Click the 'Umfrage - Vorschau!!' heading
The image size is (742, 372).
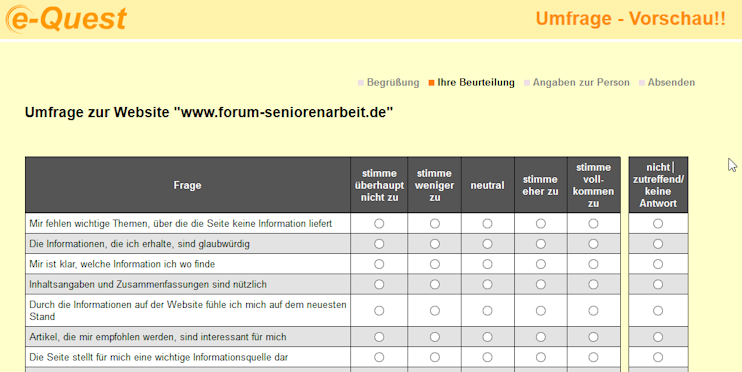[x=630, y=18]
